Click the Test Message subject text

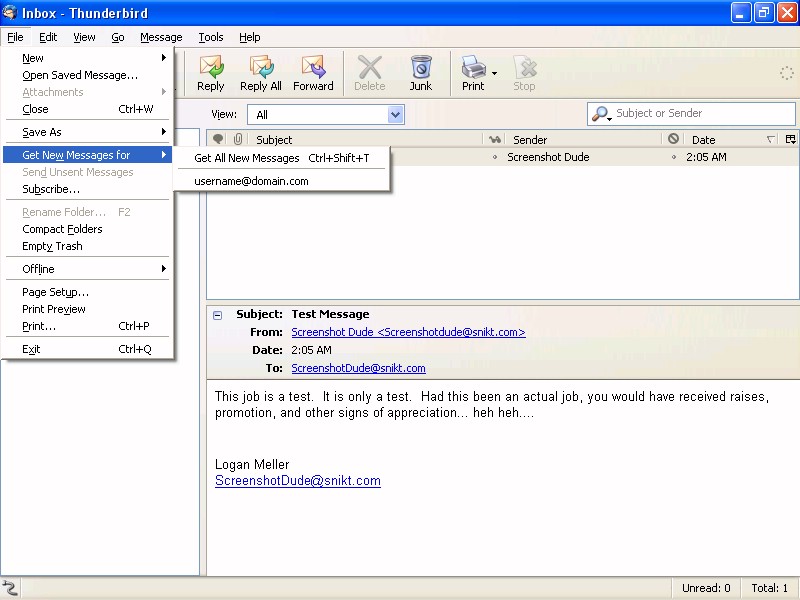(x=330, y=314)
